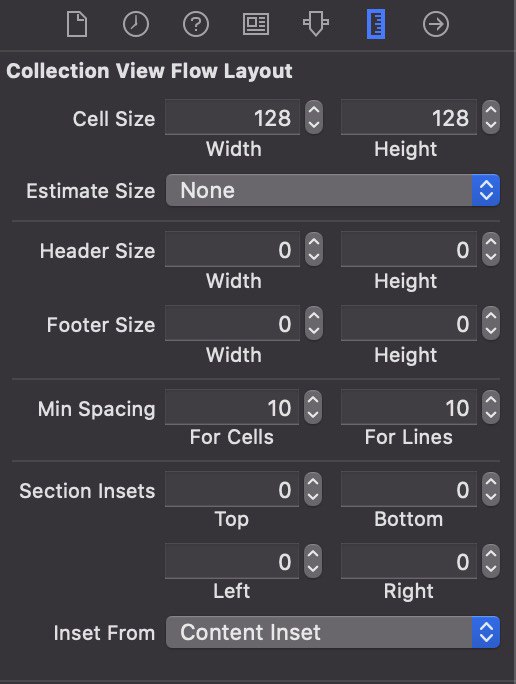Select the Size inspector ruler icon
This screenshot has width=516, height=684.
click(x=376, y=24)
